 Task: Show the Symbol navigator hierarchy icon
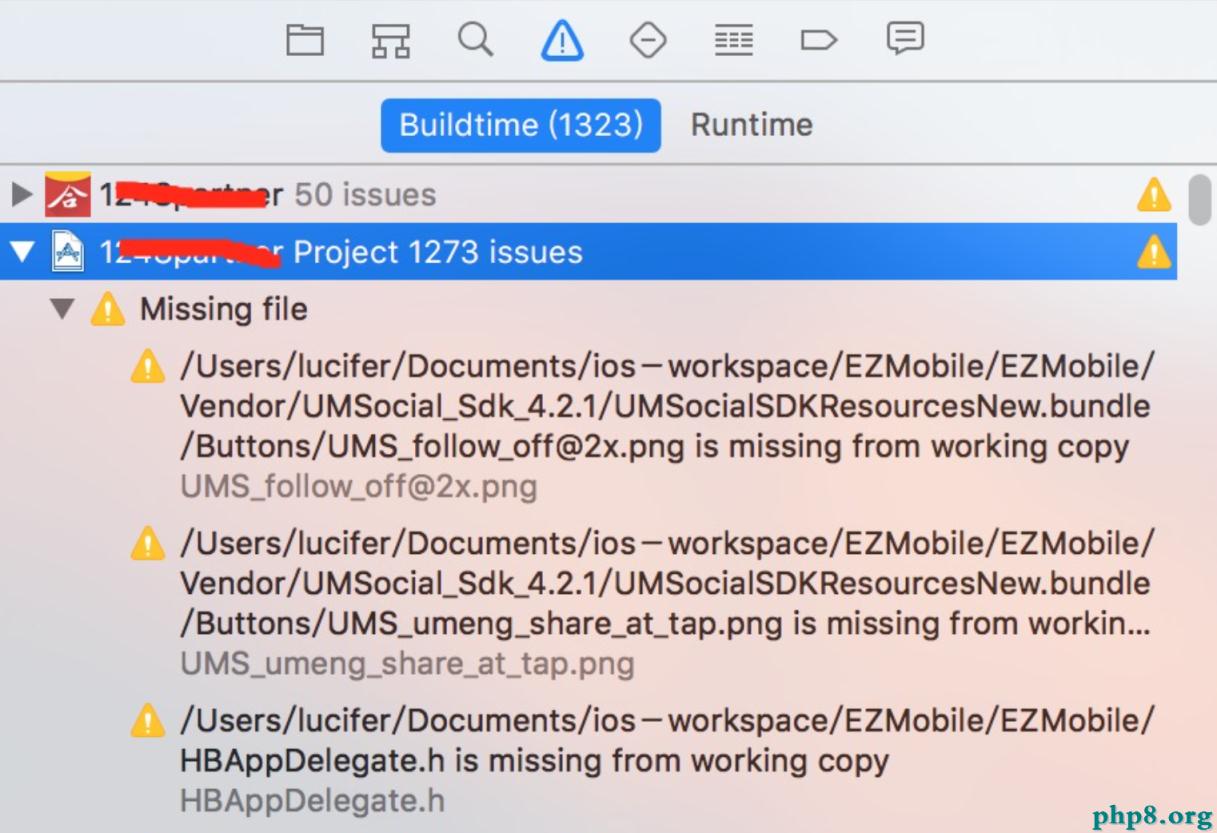(390, 41)
